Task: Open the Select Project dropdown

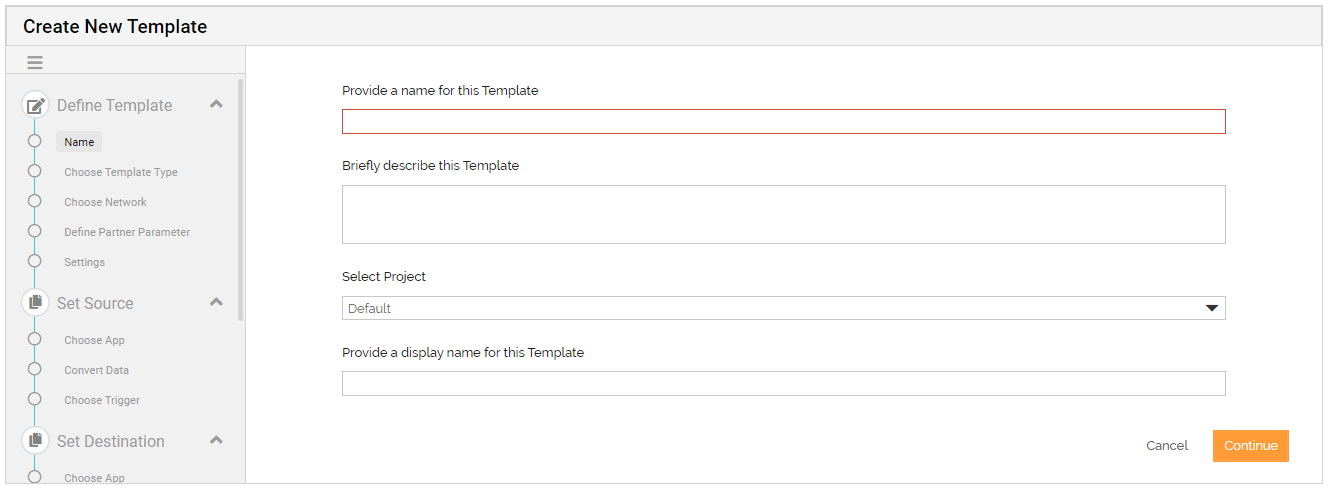Action: [x=783, y=308]
